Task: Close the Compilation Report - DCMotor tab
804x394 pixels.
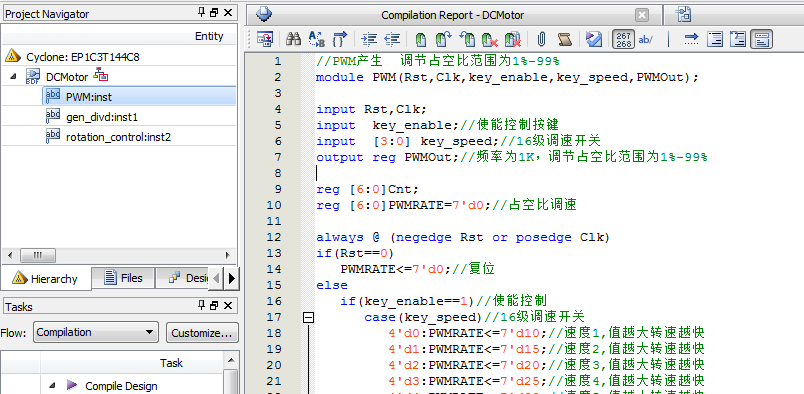Action: (x=642, y=15)
